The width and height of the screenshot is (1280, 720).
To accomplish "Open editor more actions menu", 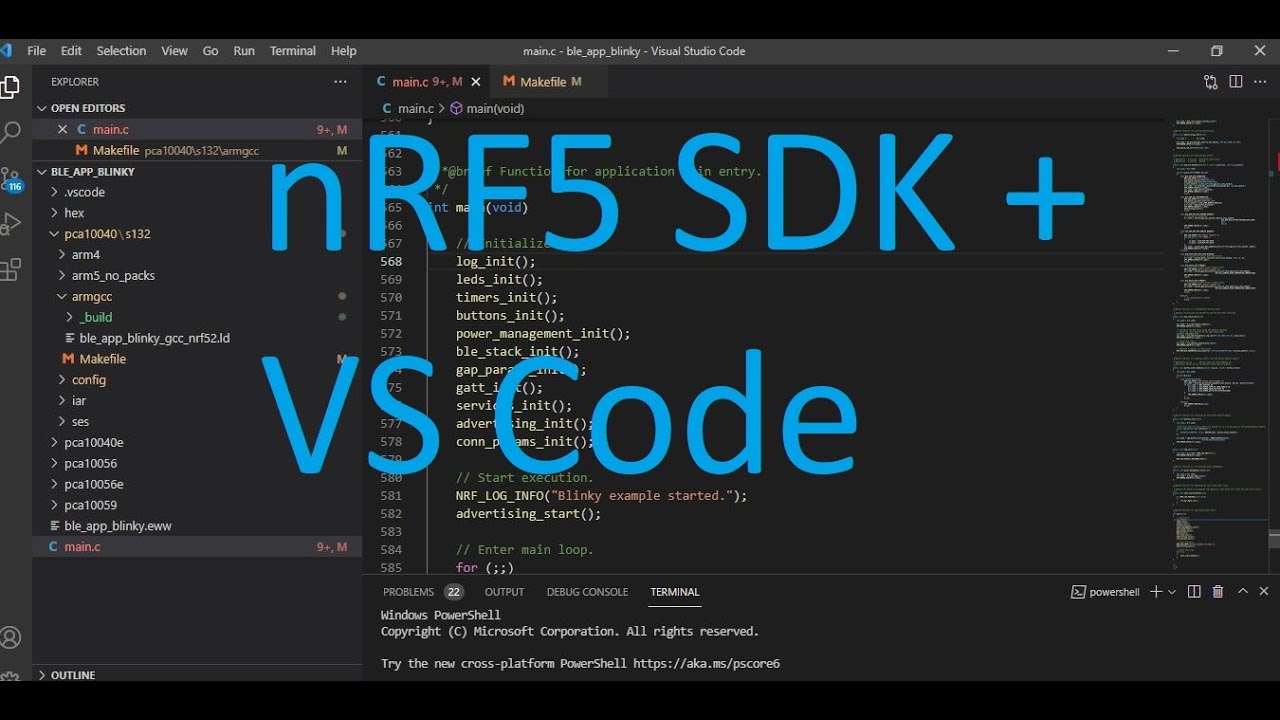I will 1260,82.
